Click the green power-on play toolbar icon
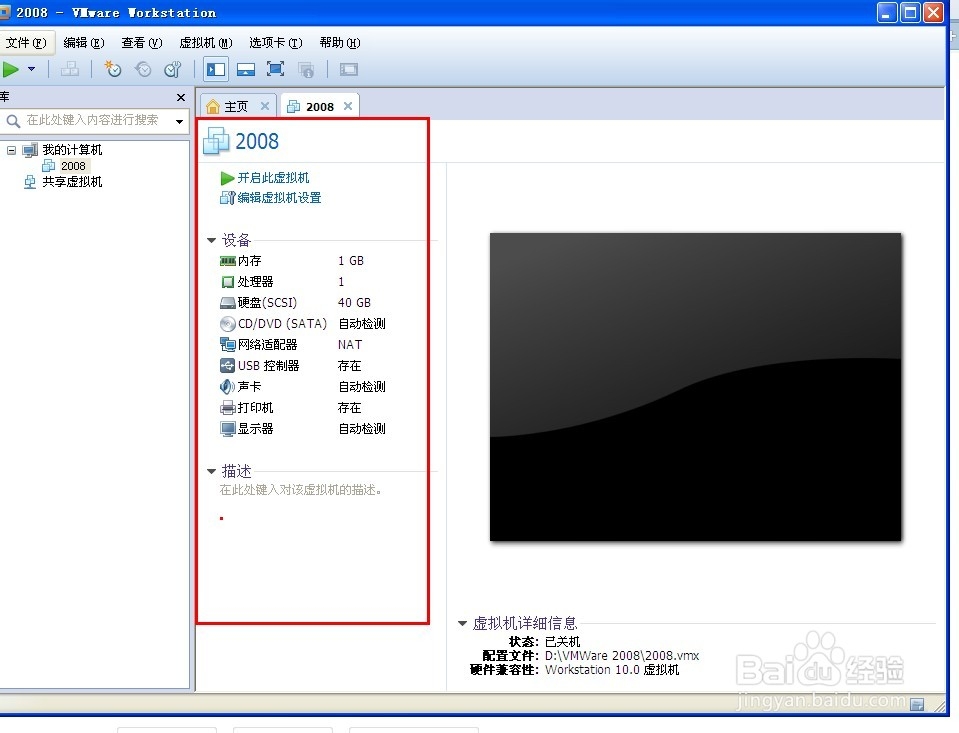 (10, 70)
